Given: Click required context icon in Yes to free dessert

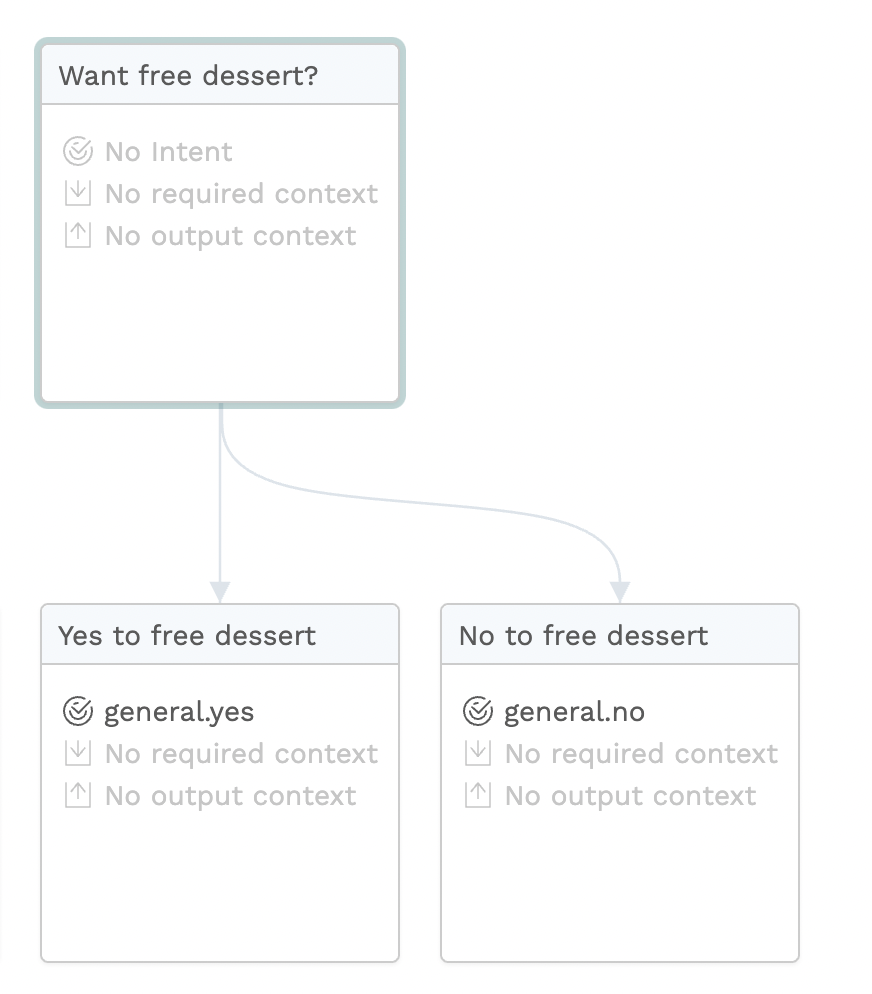Looking at the screenshot, I should [x=78, y=753].
